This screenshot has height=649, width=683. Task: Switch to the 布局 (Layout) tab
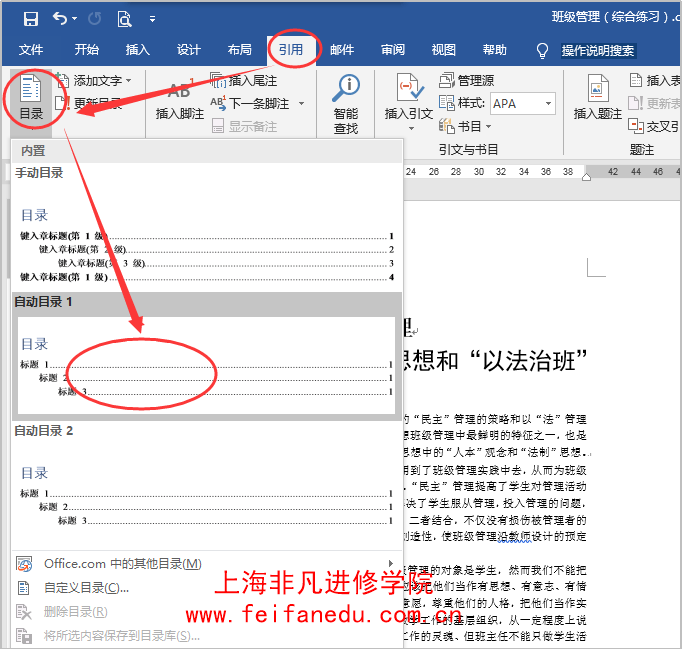point(239,50)
